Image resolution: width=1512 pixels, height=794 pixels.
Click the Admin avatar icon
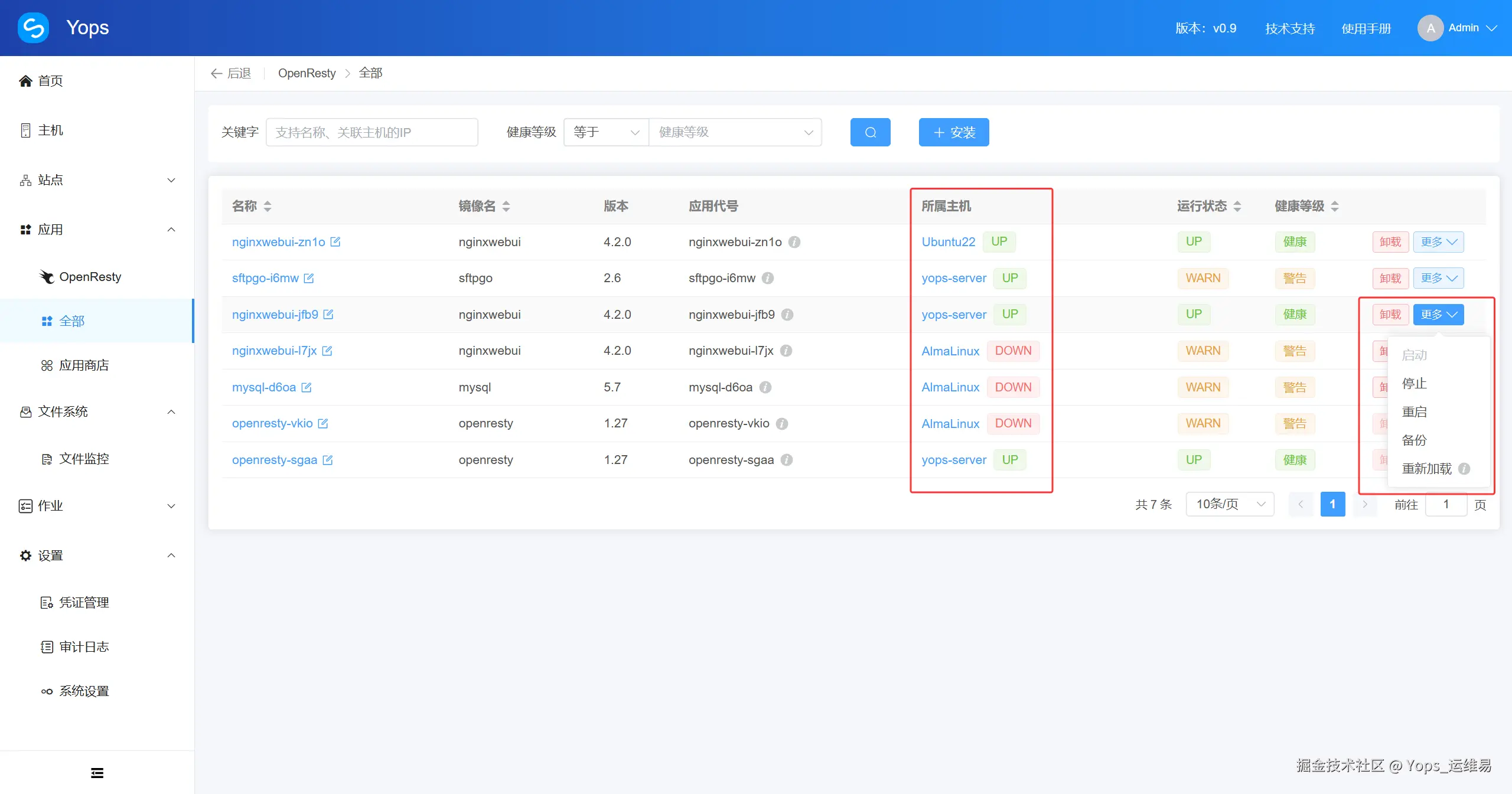1430,28
